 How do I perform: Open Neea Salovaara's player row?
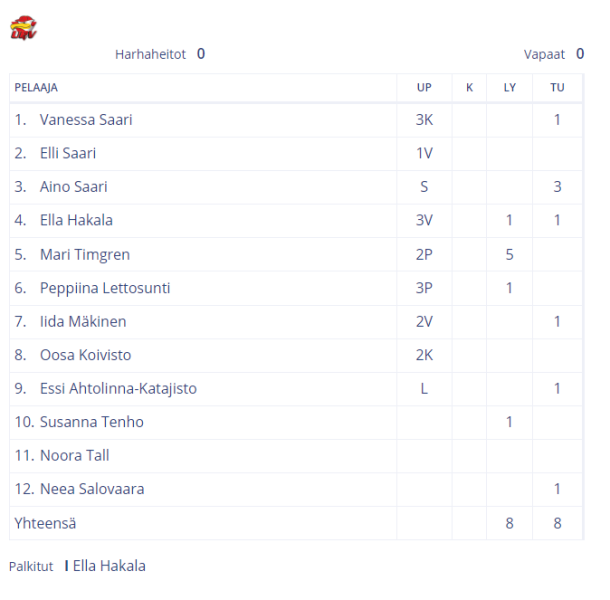(296, 489)
